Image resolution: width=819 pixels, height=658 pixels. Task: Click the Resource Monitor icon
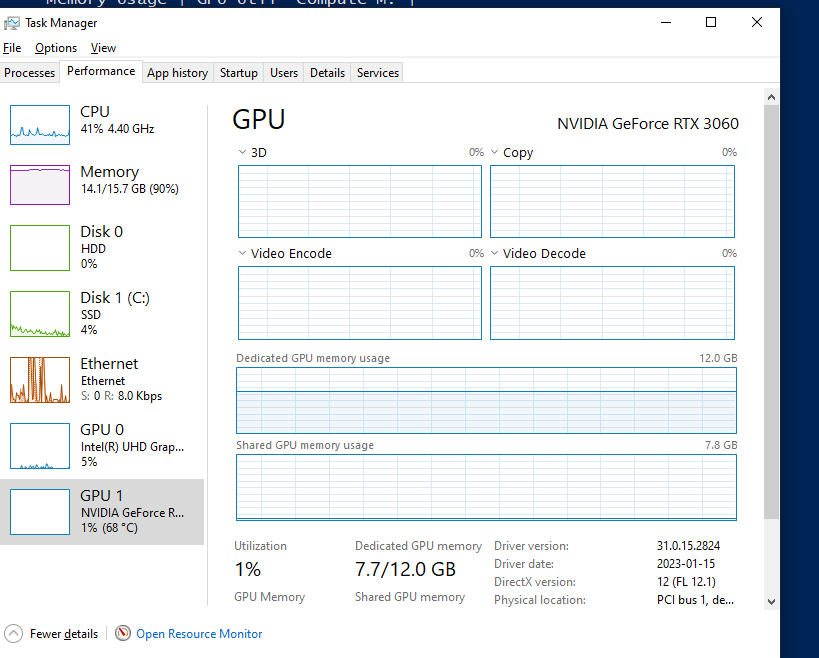(x=123, y=633)
